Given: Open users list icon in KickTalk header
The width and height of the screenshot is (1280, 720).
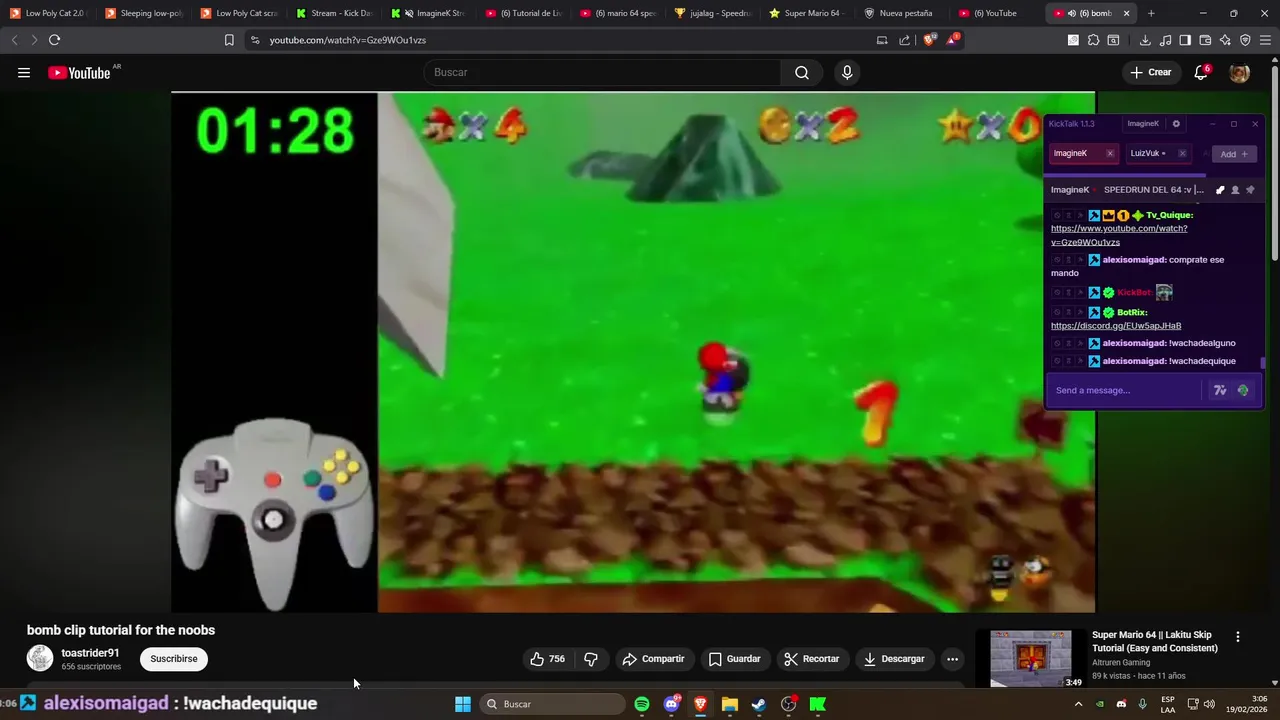Looking at the screenshot, I should point(1235,190).
